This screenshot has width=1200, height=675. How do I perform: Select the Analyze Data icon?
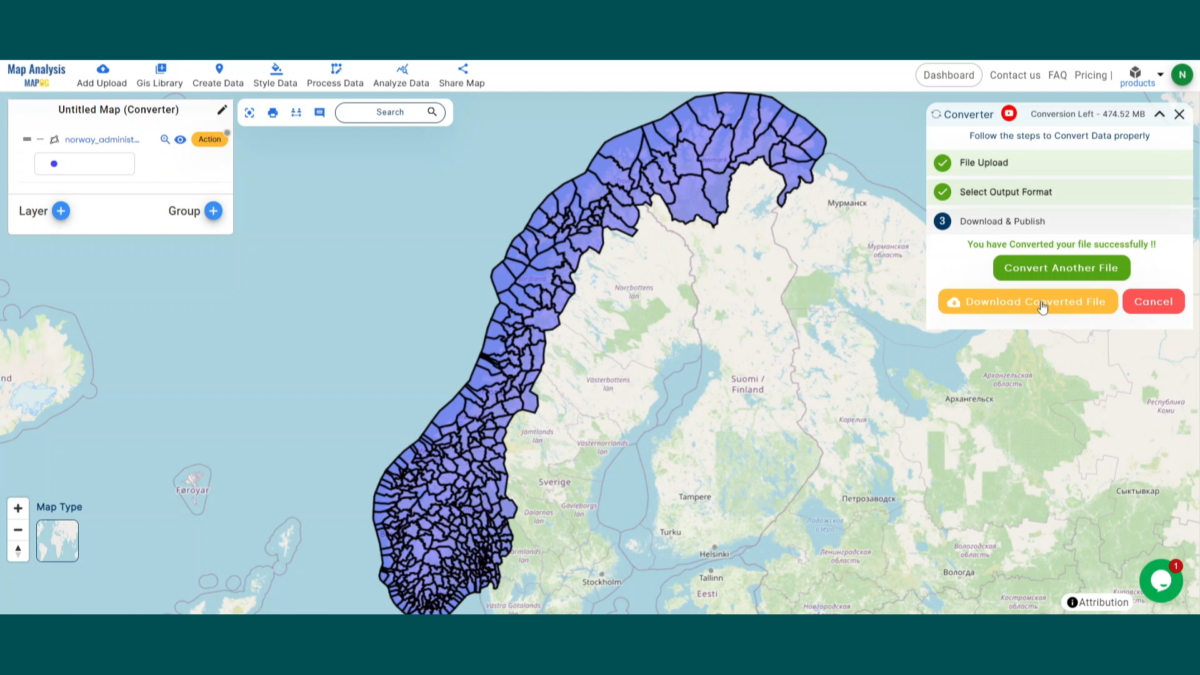(401, 68)
